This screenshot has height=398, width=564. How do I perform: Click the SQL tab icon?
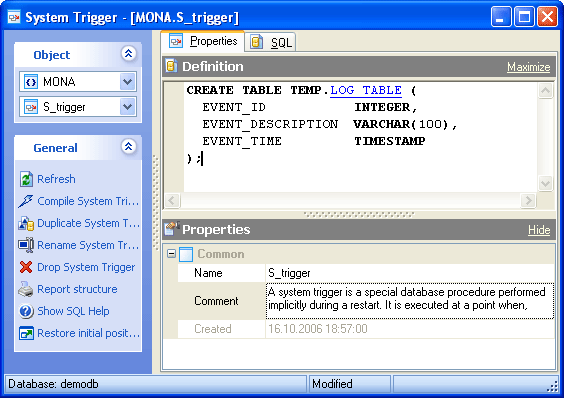point(256,42)
